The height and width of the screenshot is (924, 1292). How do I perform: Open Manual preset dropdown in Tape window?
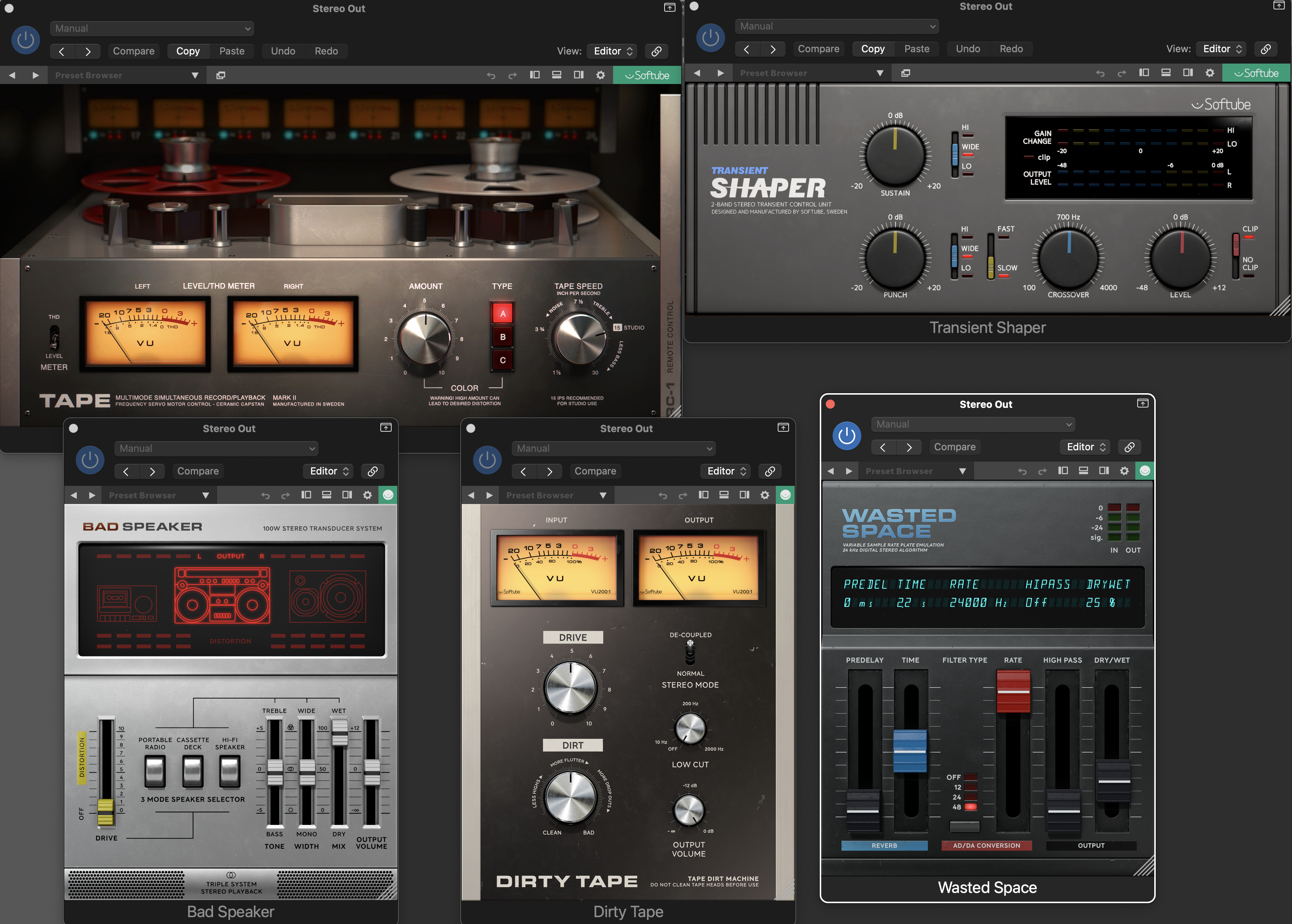[152, 28]
